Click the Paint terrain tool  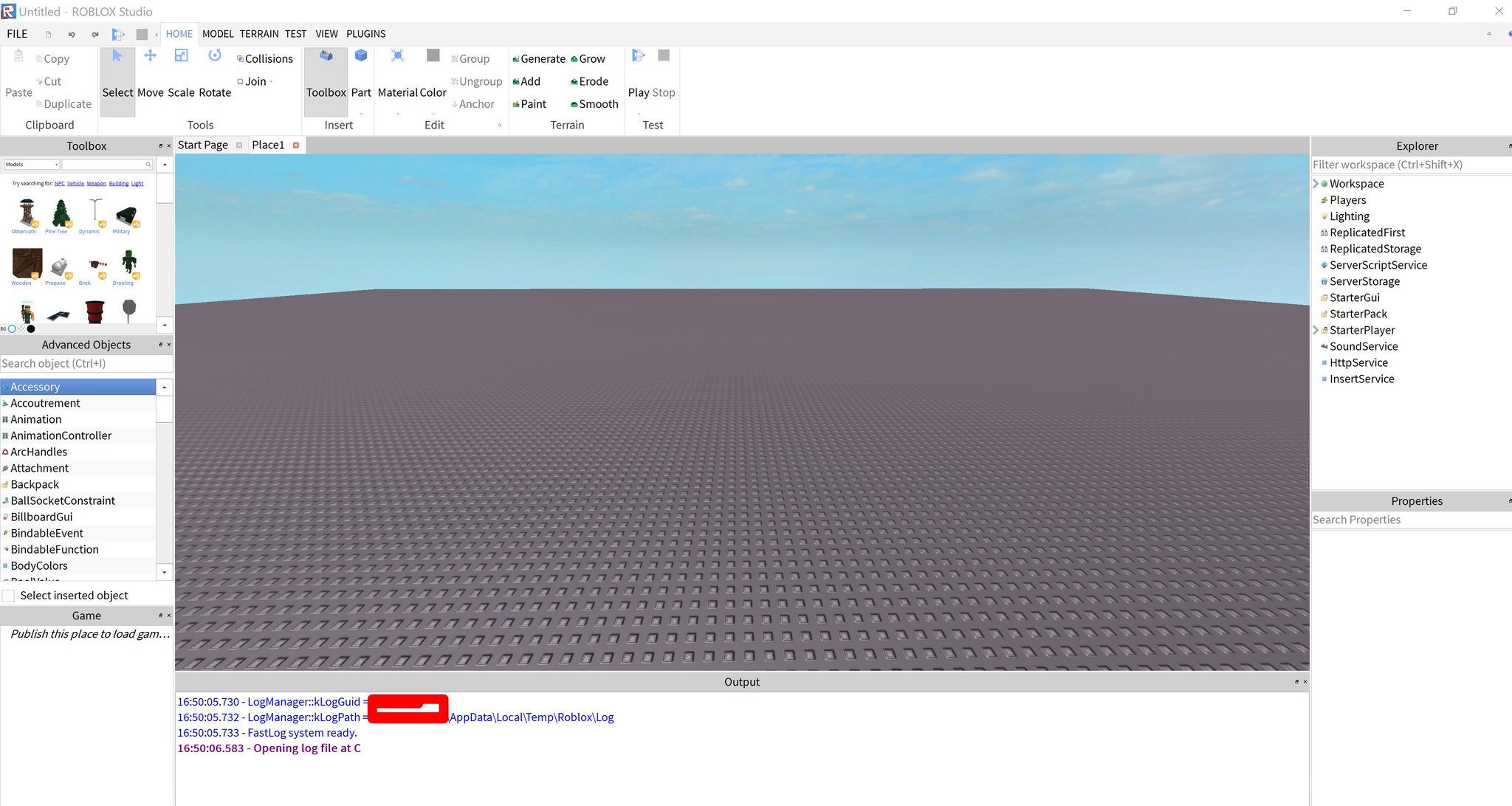532,104
